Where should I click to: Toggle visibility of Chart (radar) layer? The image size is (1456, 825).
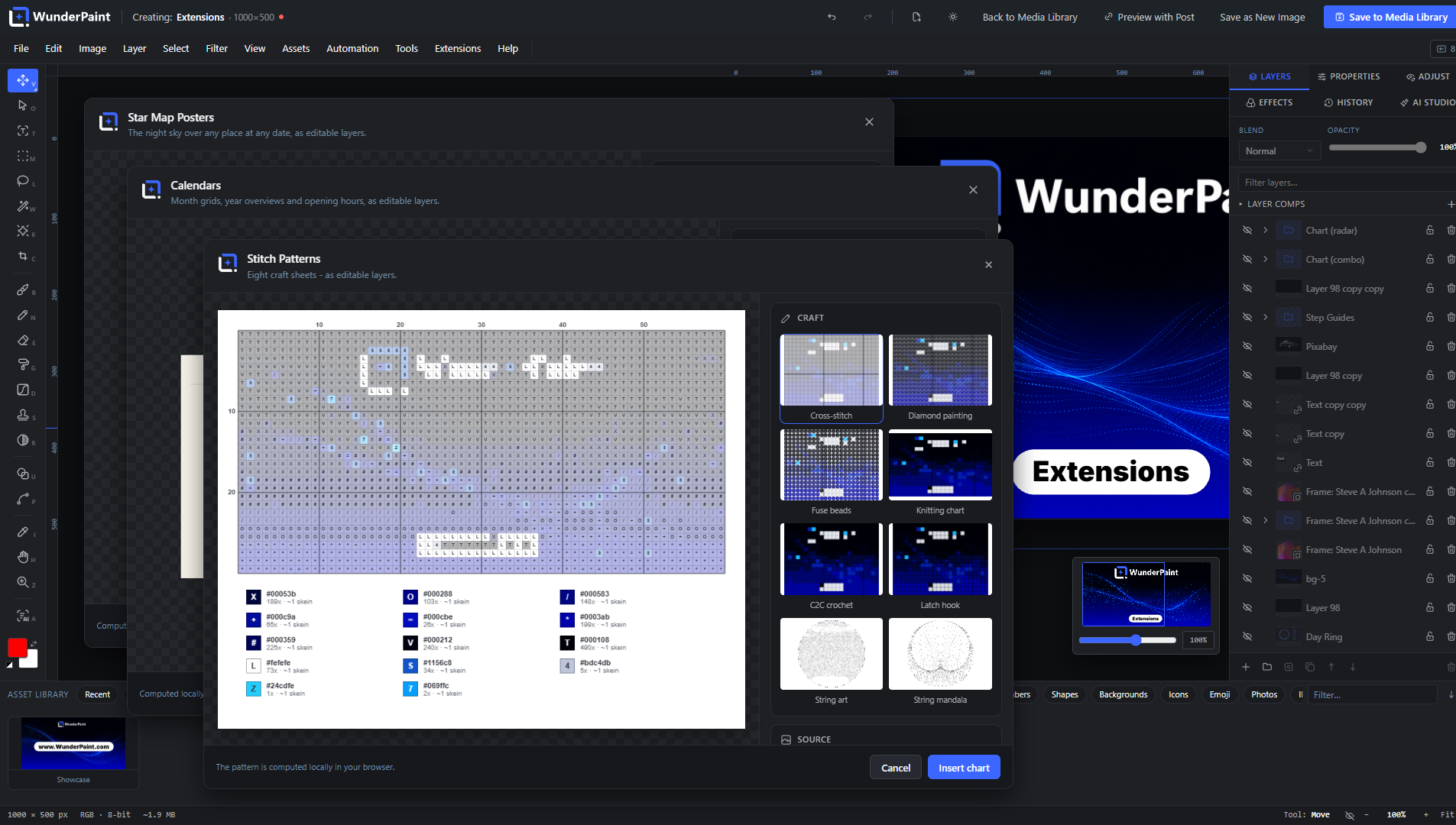point(1247,230)
